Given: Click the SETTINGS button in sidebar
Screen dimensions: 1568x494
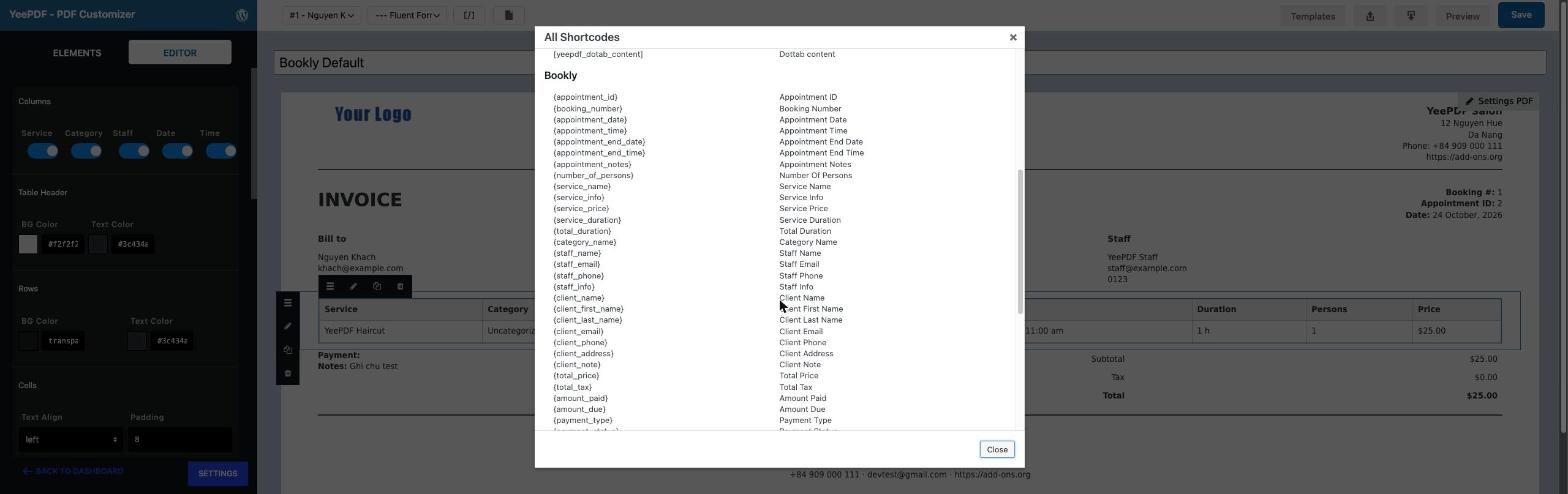Looking at the screenshot, I should click(x=217, y=473).
